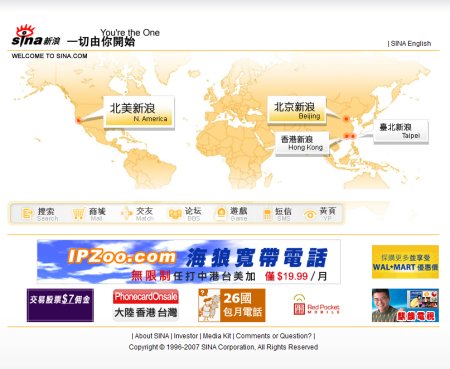Open the About SINA link
Viewport: 450px width, 369px height.
coord(152,336)
